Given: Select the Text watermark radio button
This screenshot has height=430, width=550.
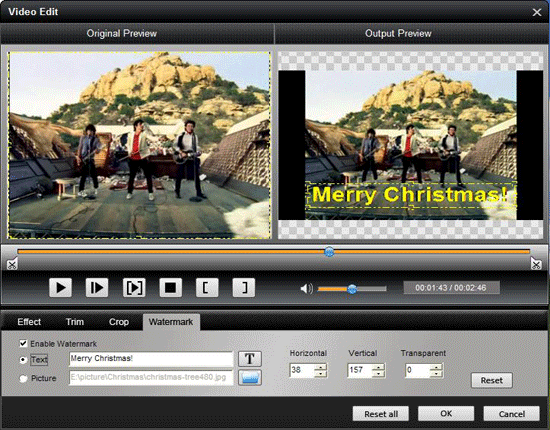Looking at the screenshot, I should tap(23, 360).
